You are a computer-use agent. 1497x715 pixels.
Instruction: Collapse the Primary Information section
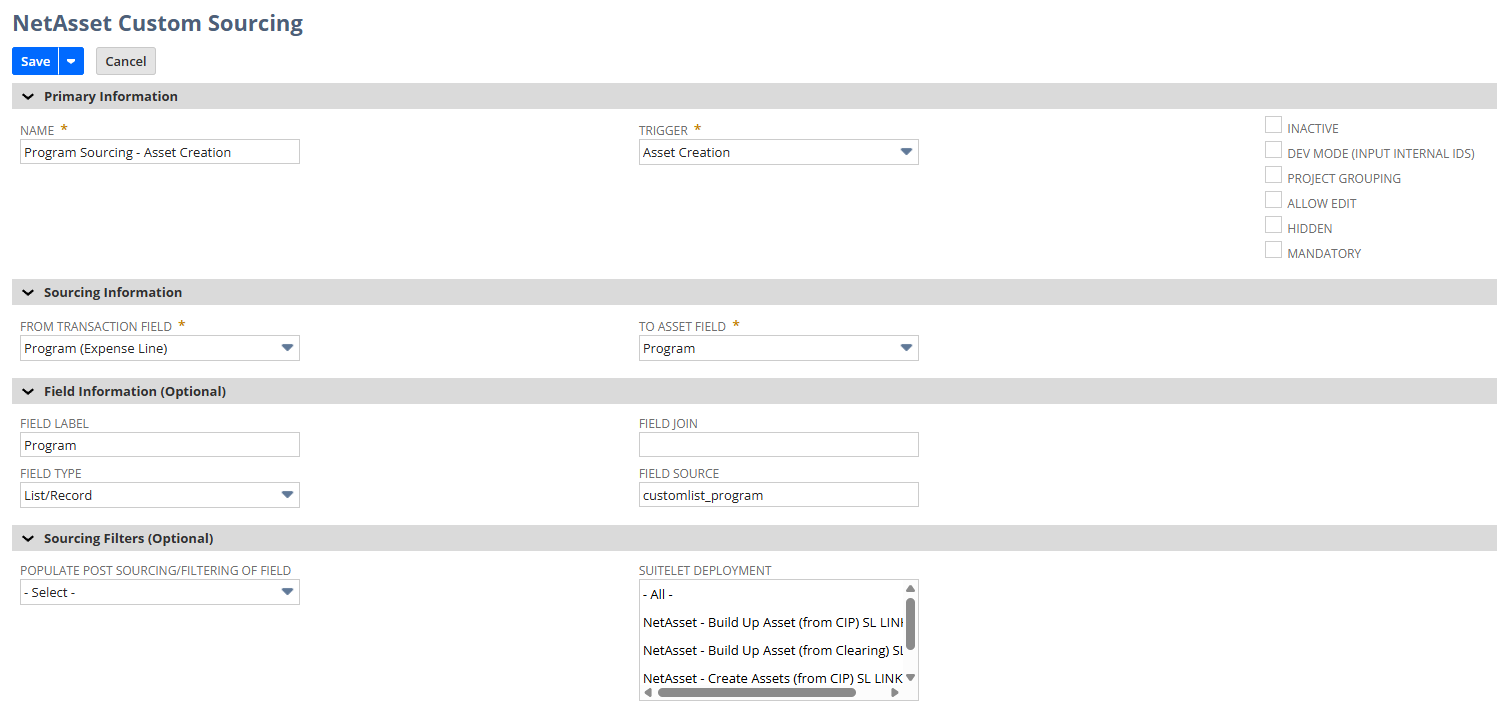tap(28, 97)
